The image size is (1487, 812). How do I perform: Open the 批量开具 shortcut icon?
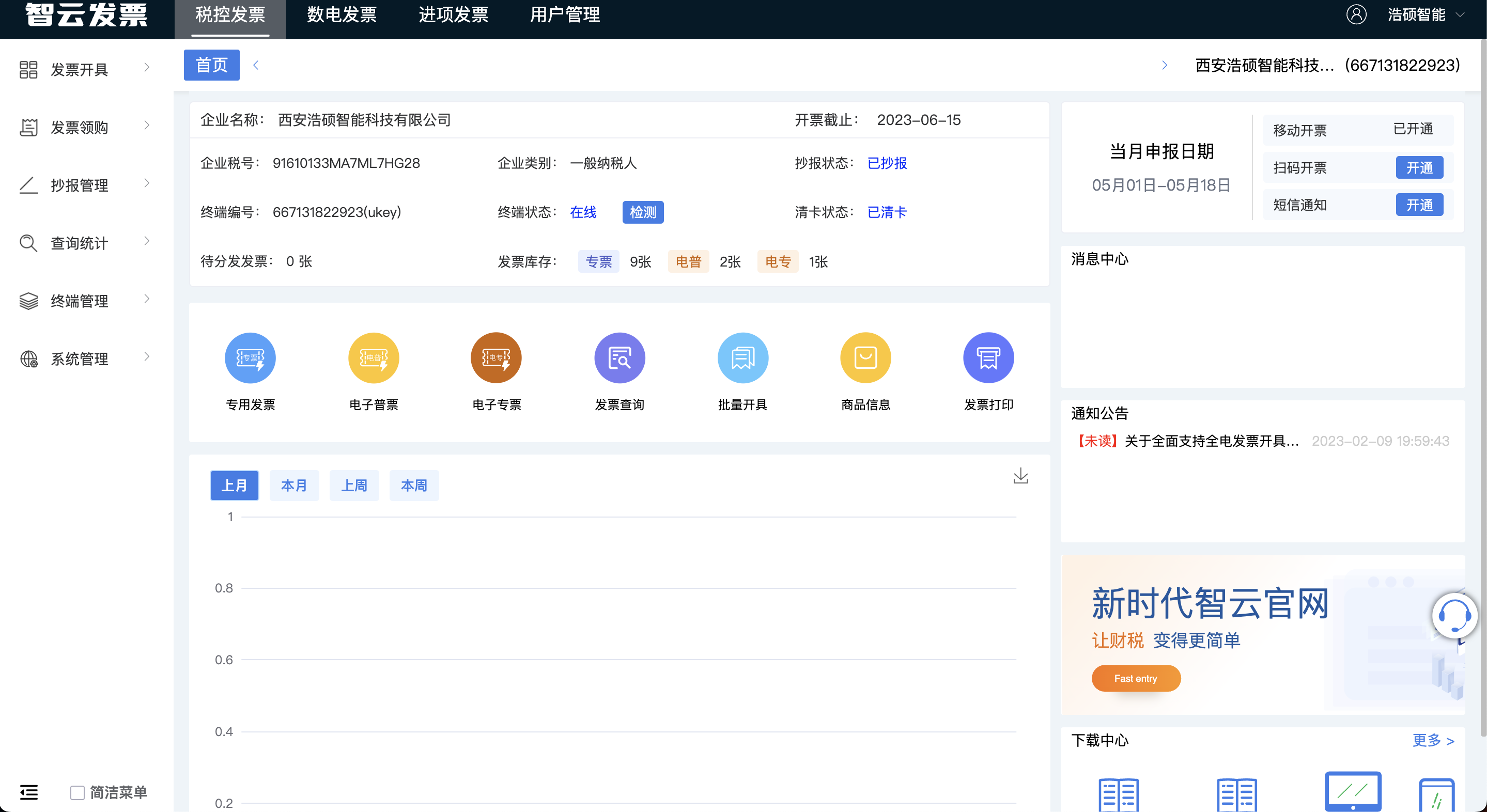(x=742, y=358)
